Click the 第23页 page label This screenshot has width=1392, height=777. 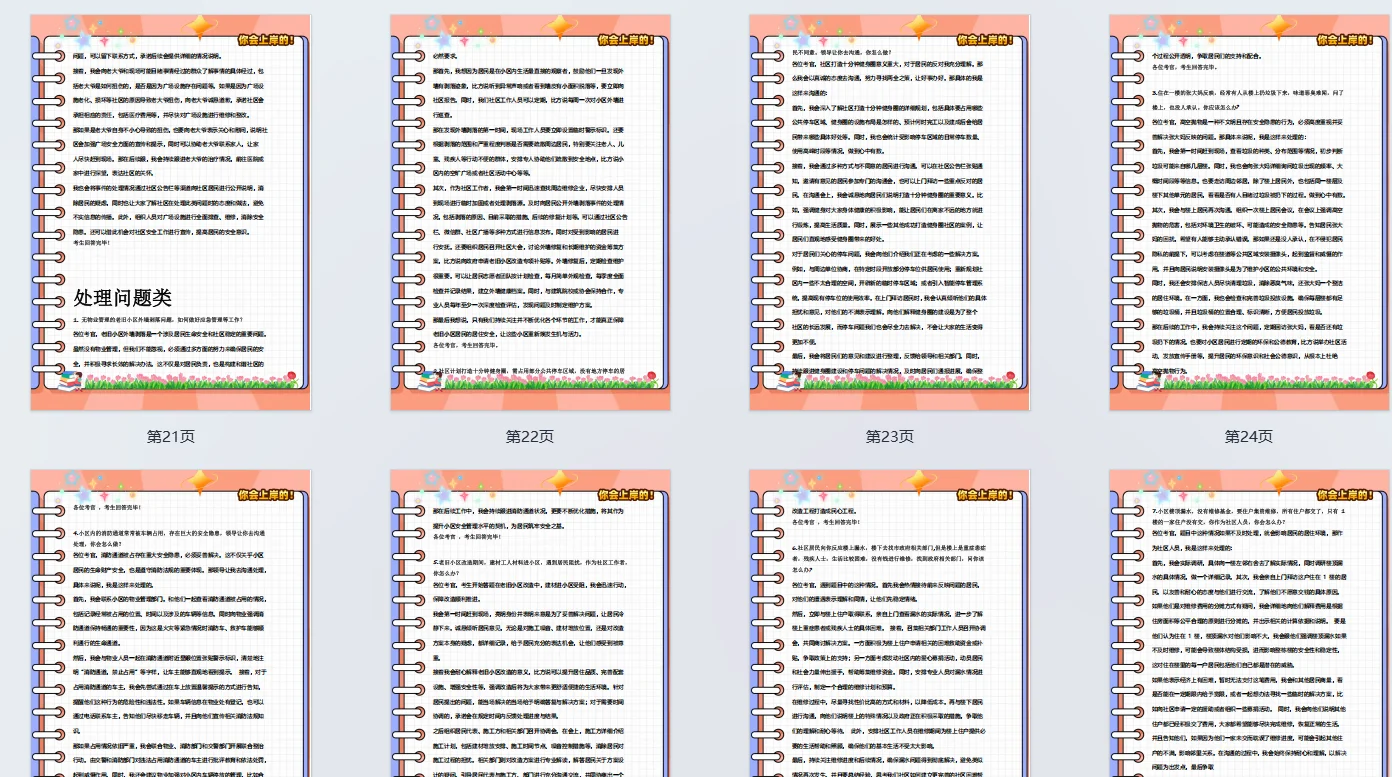[x=890, y=437]
